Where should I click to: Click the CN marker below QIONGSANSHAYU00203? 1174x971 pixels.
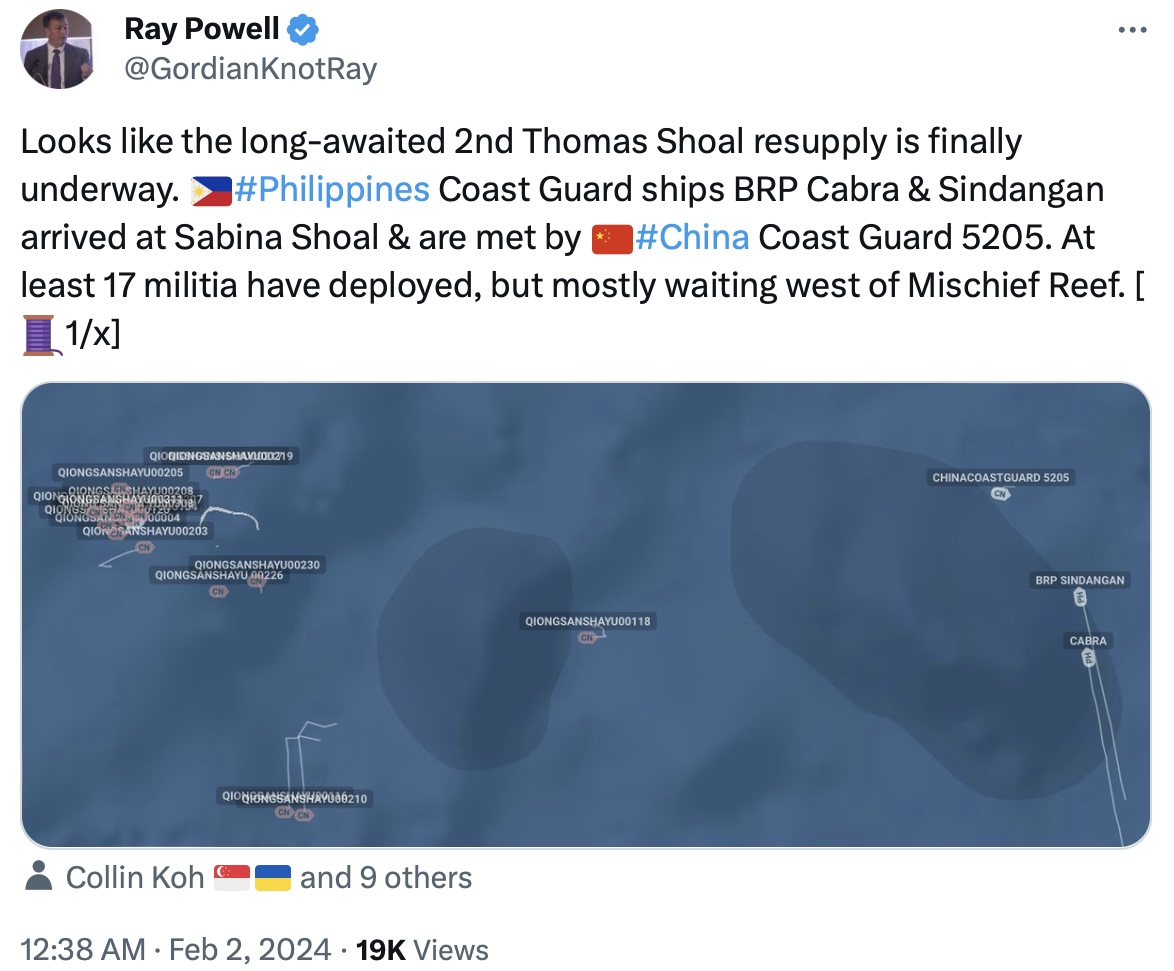(x=144, y=547)
